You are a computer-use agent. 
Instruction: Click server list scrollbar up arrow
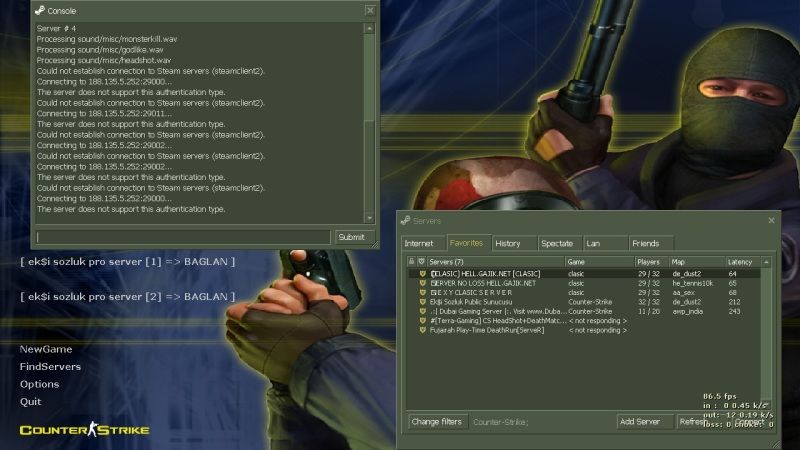(766, 262)
